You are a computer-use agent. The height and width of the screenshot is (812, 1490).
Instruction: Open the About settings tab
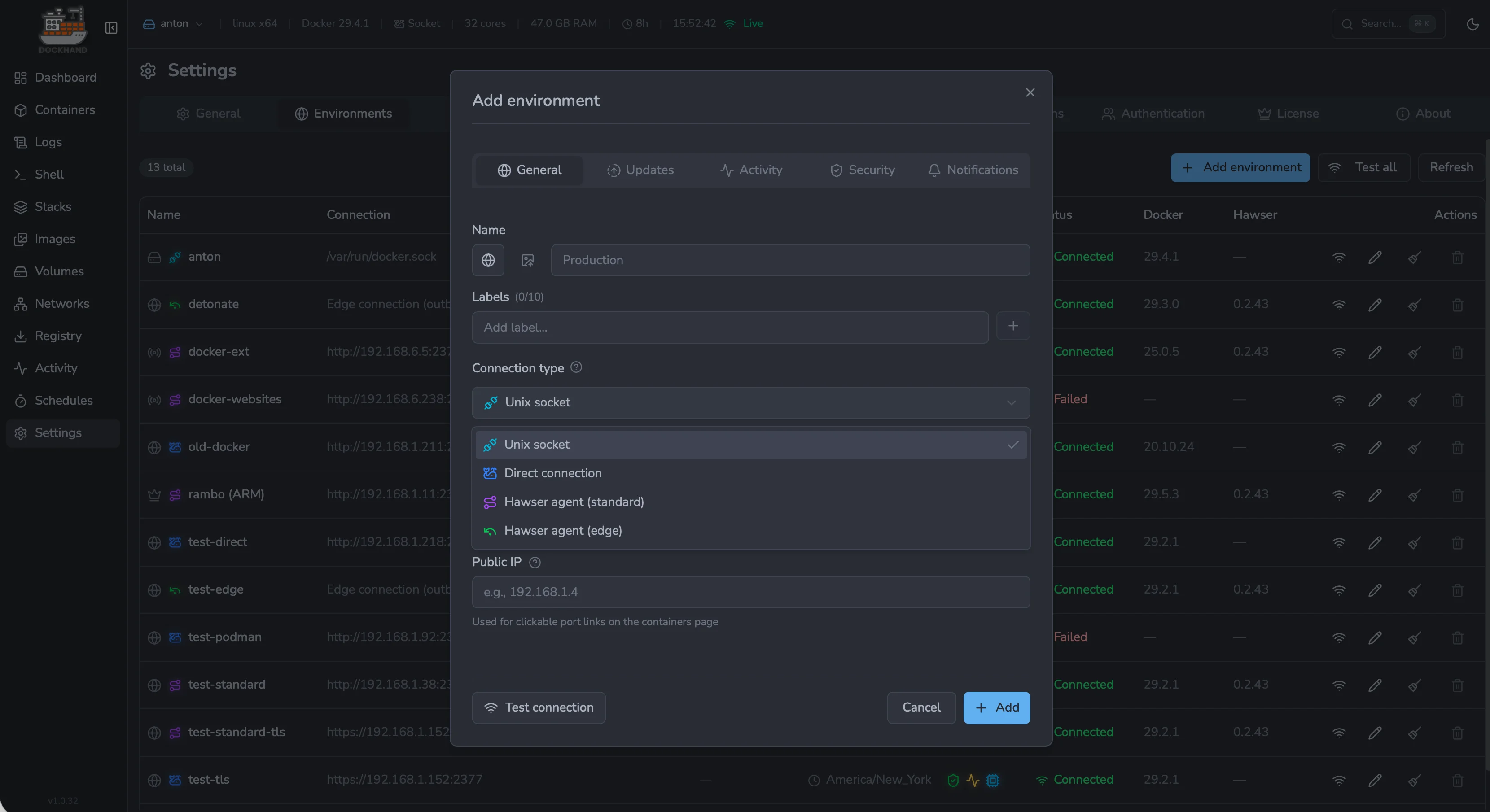pyautogui.click(x=1424, y=114)
